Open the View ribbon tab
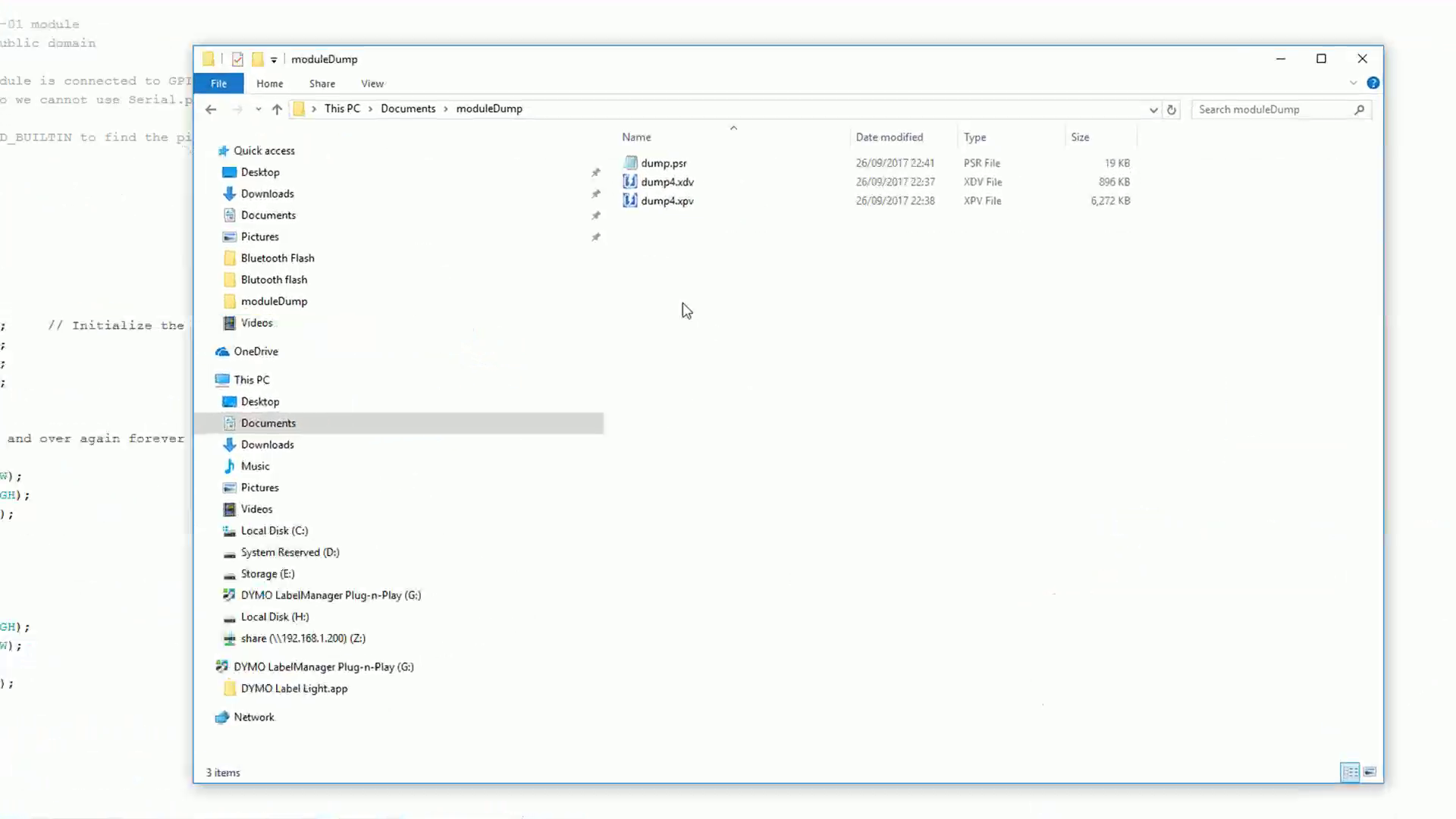 click(372, 83)
